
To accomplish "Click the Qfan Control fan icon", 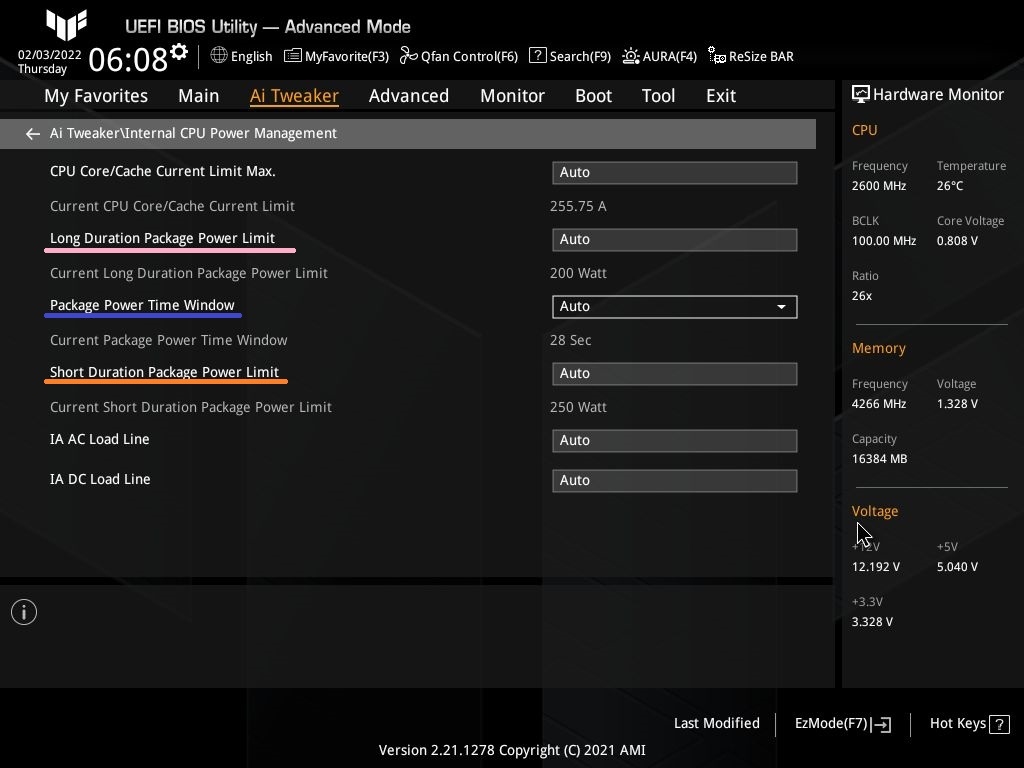I will [408, 56].
